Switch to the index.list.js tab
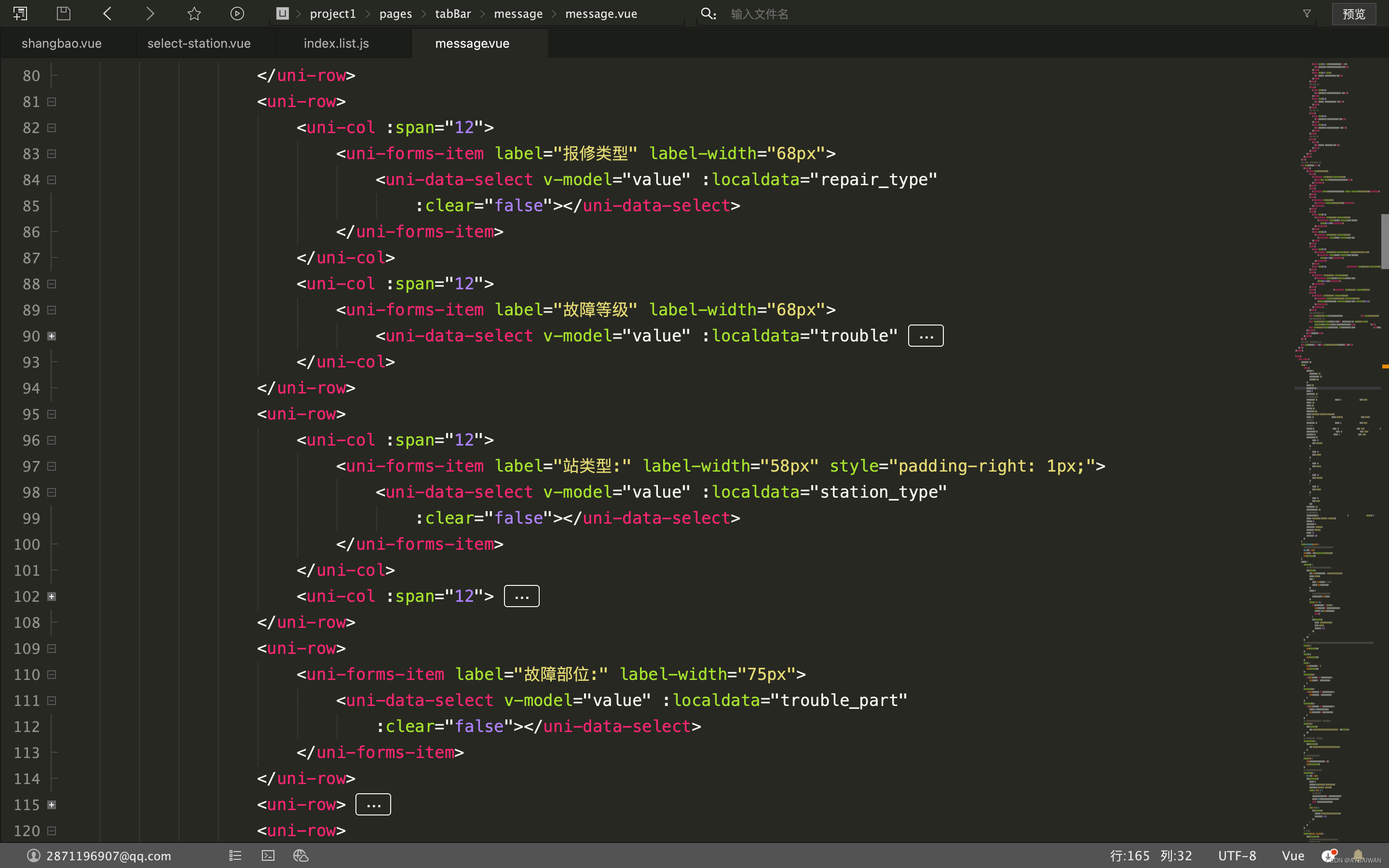 point(336,43)
